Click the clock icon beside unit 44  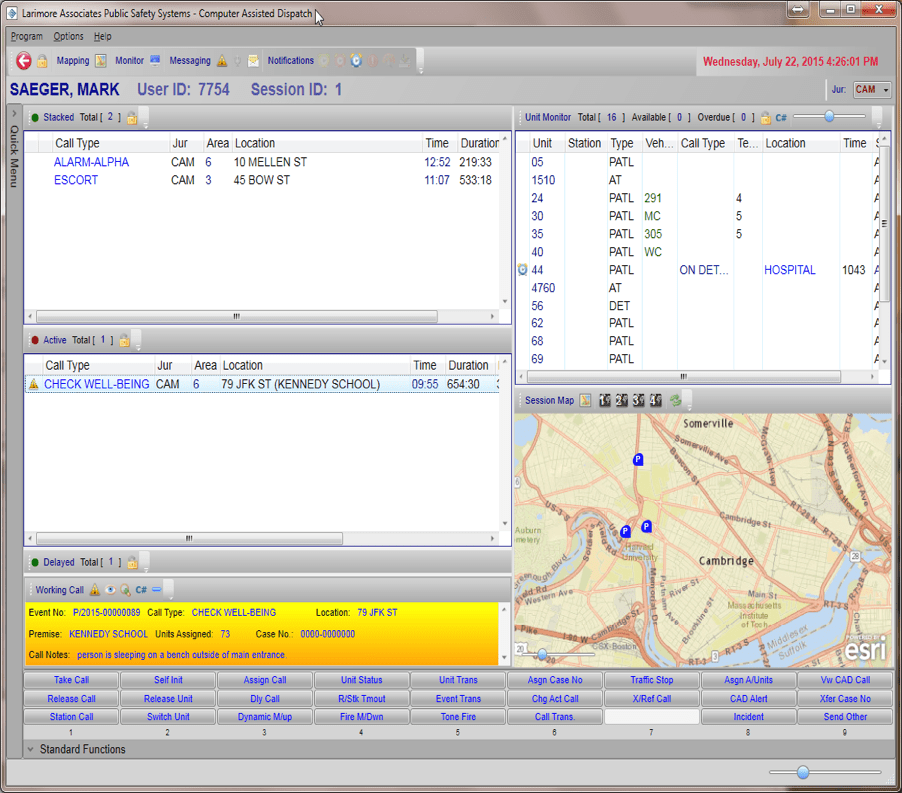521,269
